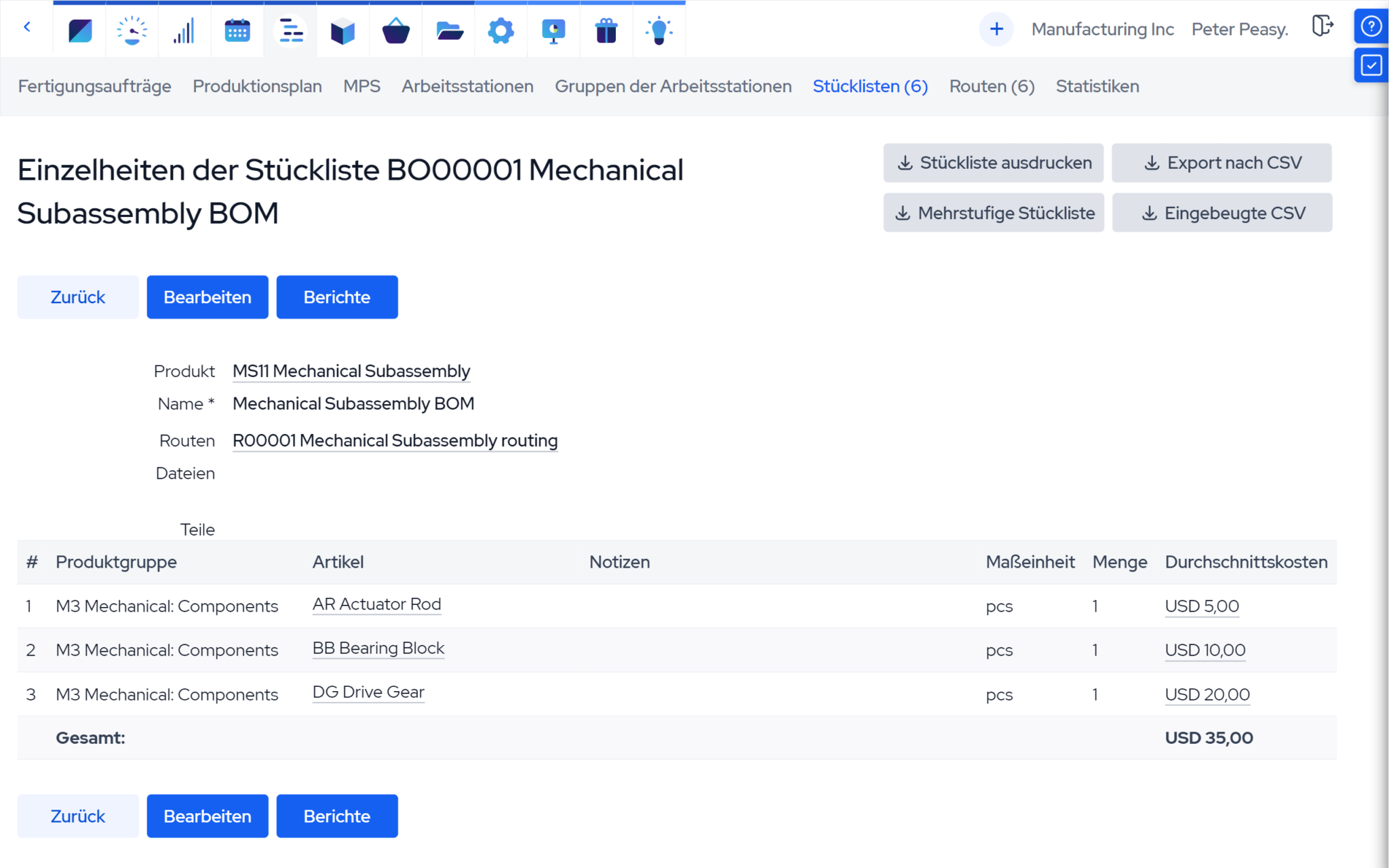Switch to the Routen (6) tab

[x=992, y=86]
